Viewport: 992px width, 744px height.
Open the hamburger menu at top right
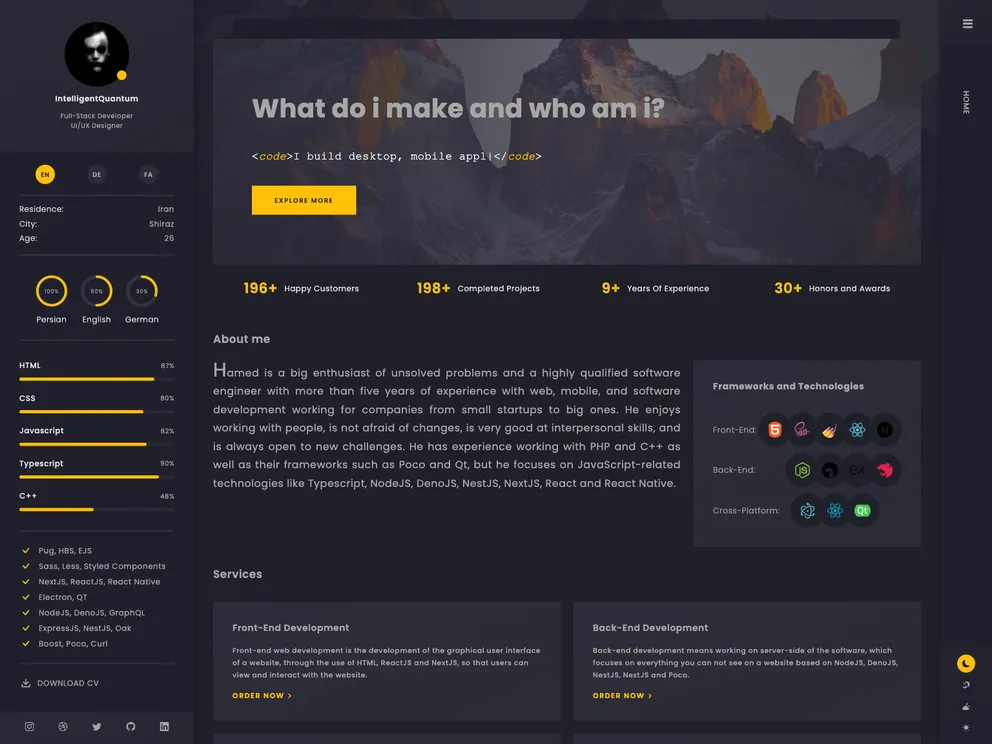click(x=967, y=24)
